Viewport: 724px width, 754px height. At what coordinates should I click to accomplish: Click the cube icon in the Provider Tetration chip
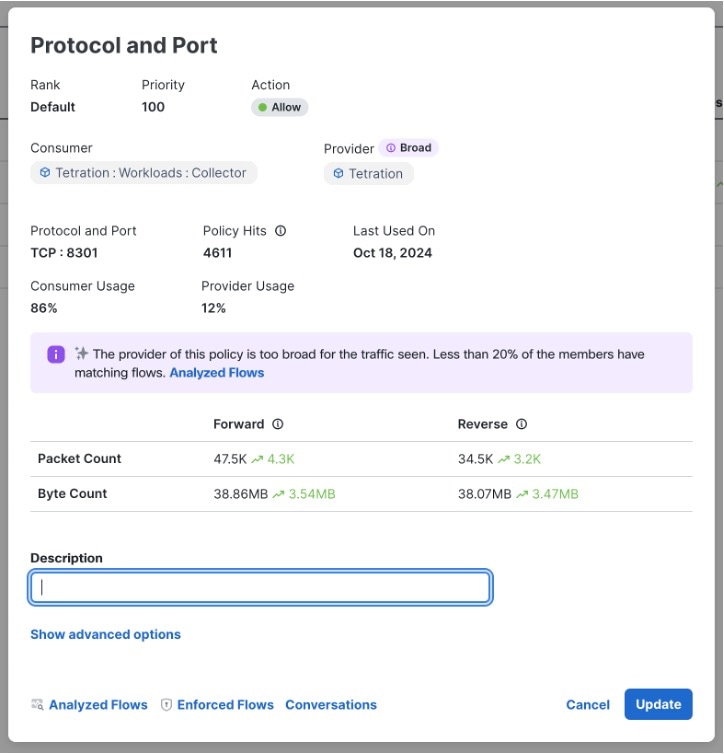point(338,174)
